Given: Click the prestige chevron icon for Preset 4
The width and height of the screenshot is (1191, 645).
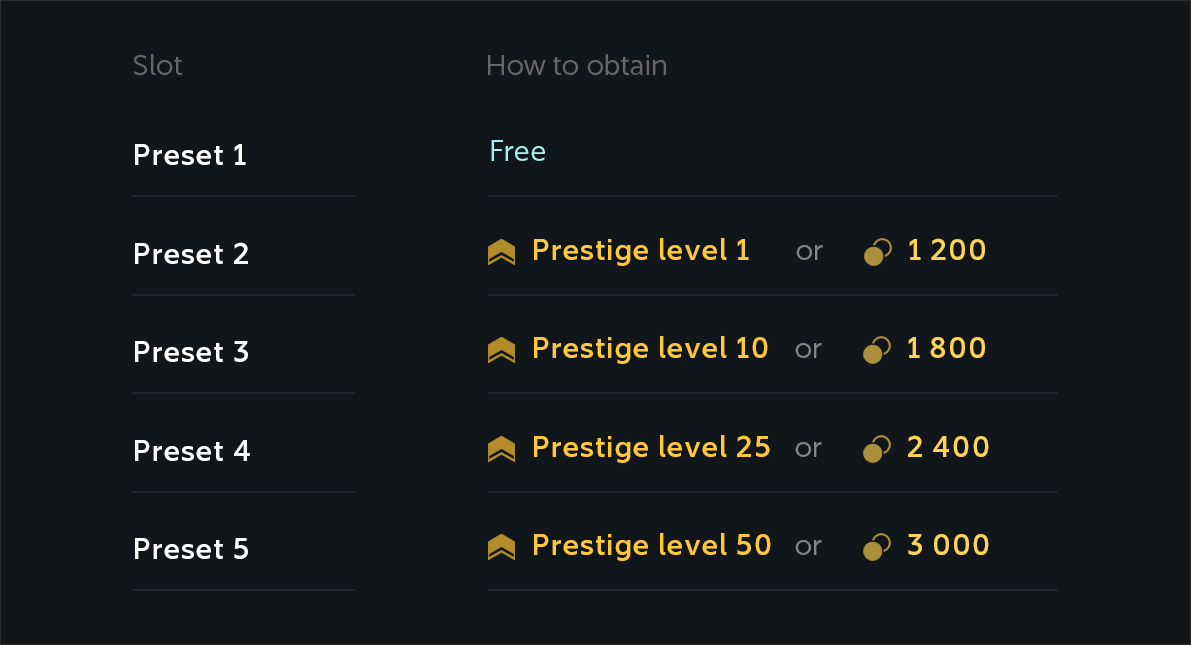Looking at the screenshot, I should click(x=501, y=449).
